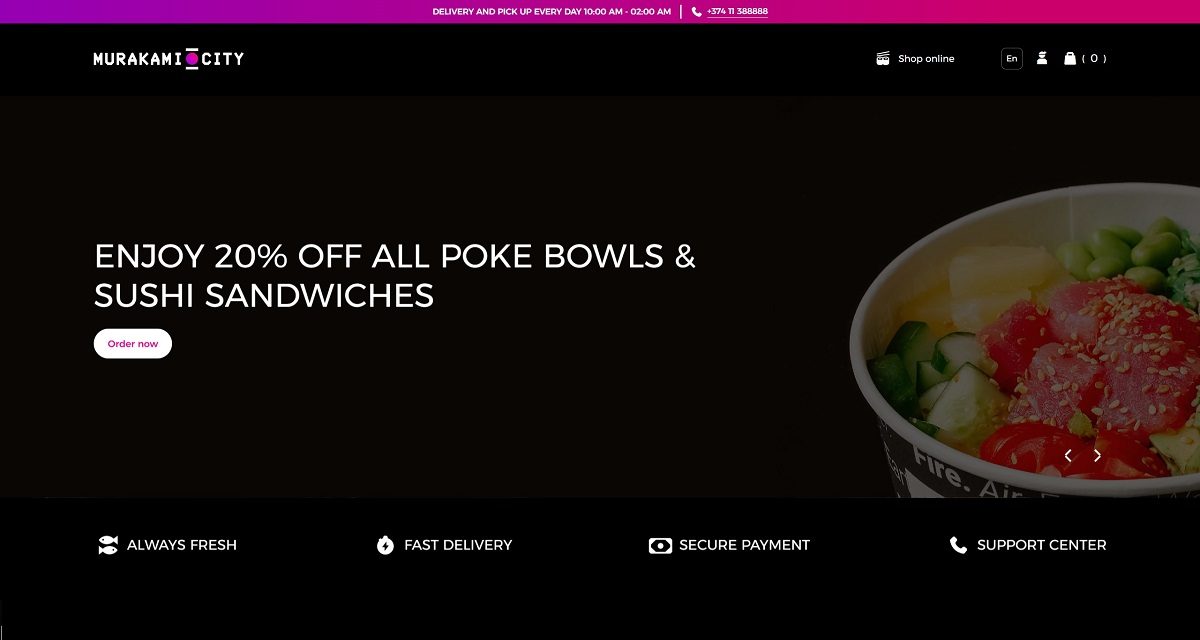This screenshot has height=640, width=1200.
Task: Click the cart item count (0)
Action: click(x=1094, y=58)
